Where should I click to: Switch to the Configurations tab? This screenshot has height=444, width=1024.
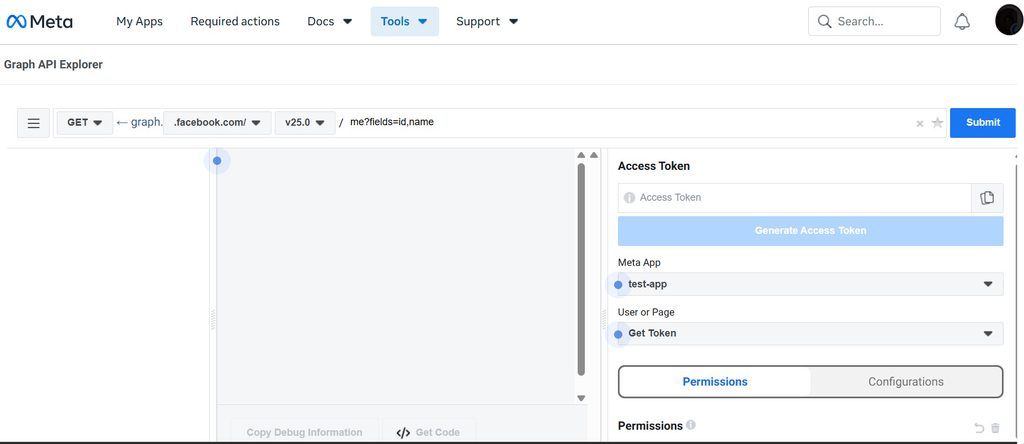point(906,382)
